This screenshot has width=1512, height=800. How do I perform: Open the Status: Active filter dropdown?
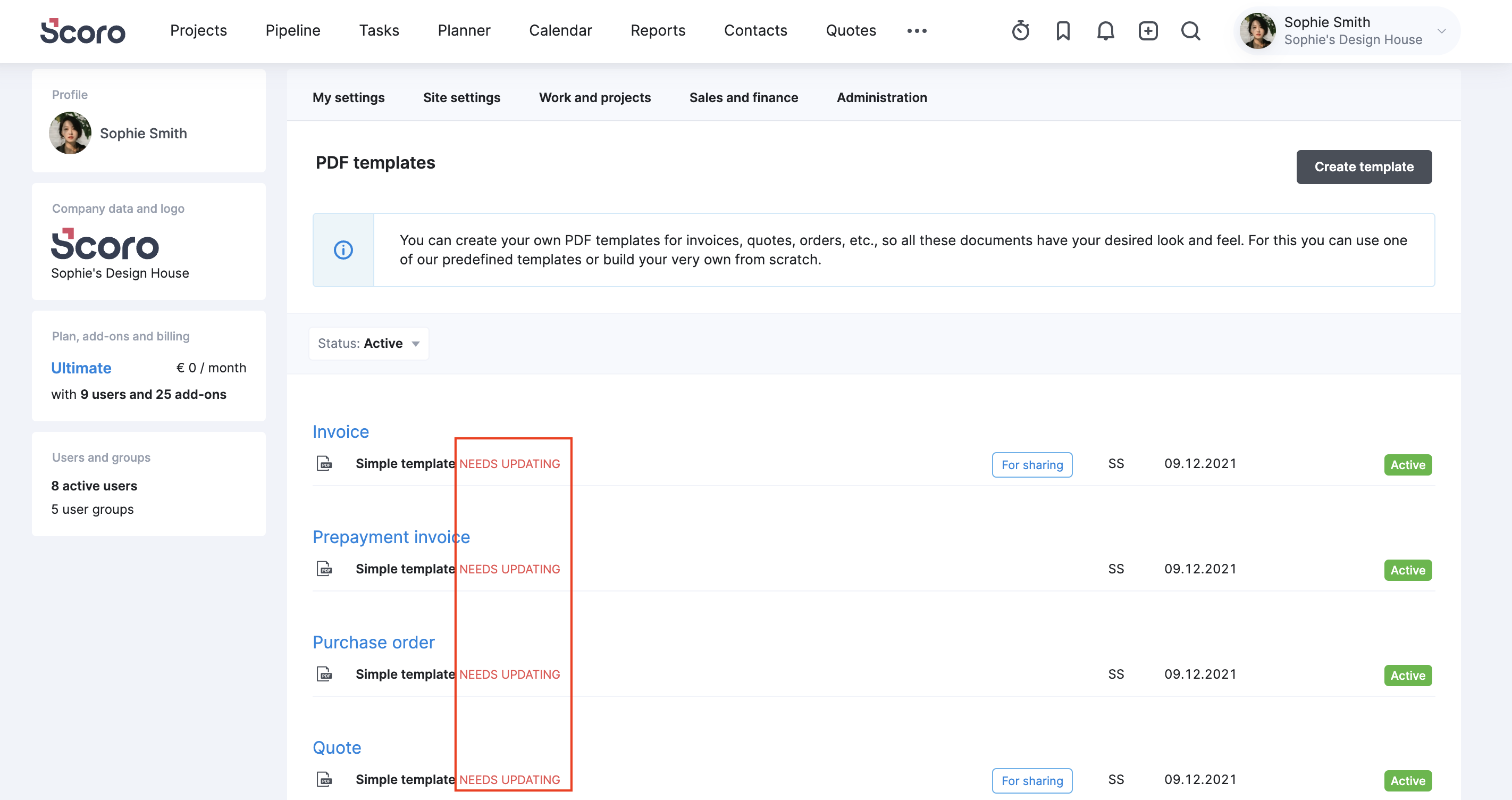[368, 343]
